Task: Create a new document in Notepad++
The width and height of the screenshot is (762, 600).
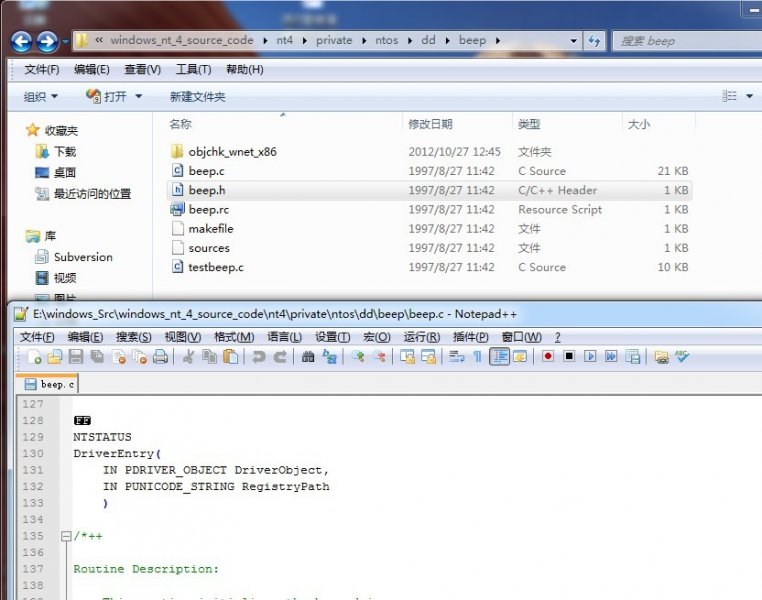Action: (x=34, y=357)
